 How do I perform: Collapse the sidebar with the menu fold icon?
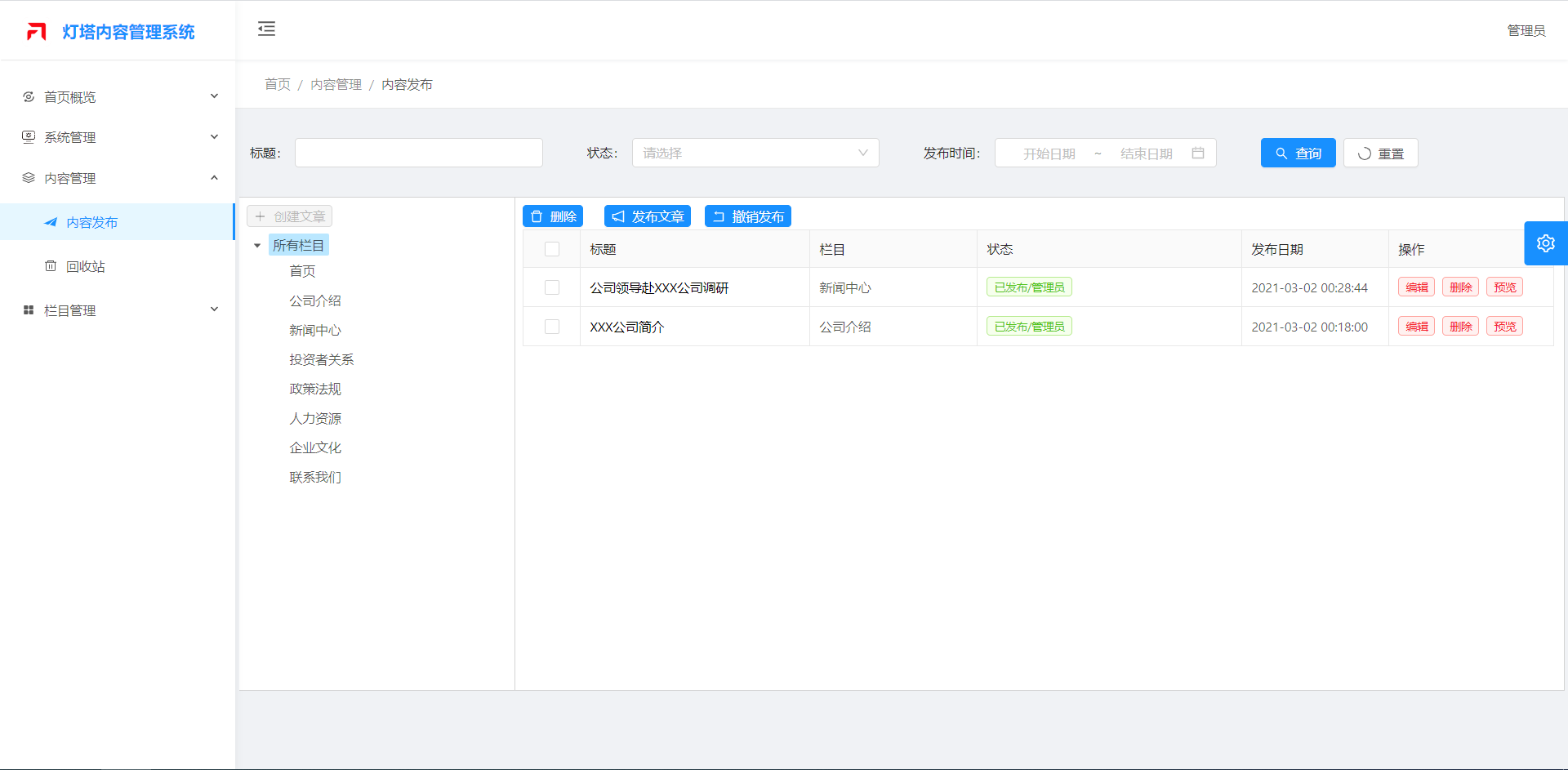tap(266, 29)
